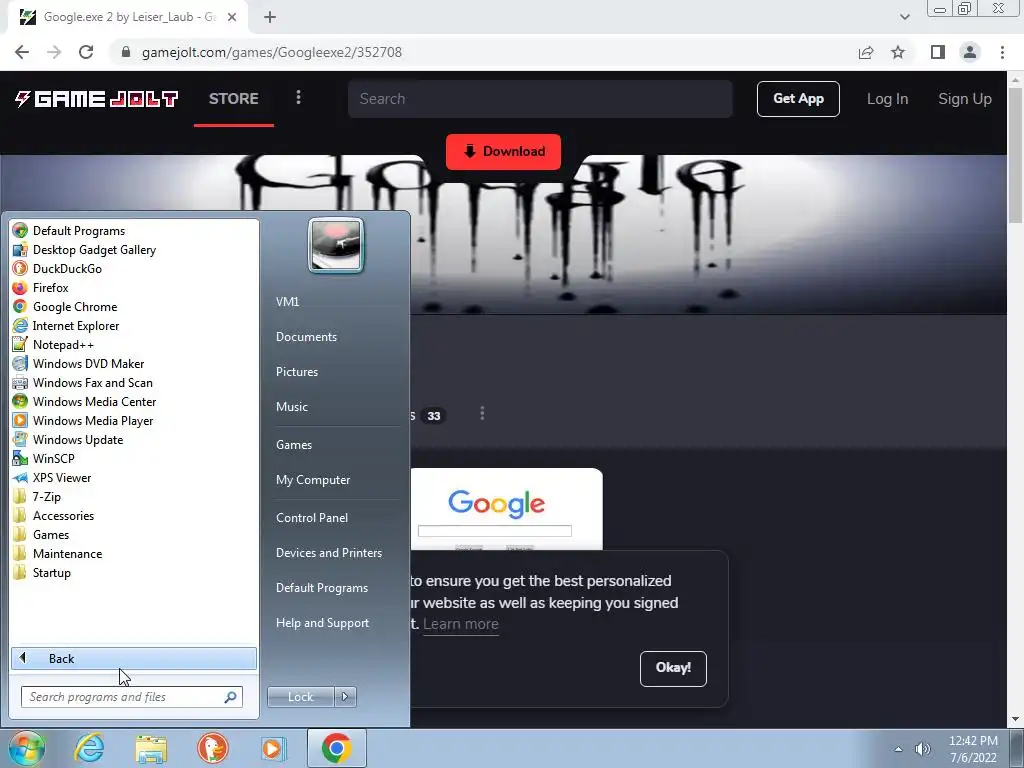This screenshot has height=768, width=1024.
Task: Open the VM1 user folder
Action: point(287,302)
